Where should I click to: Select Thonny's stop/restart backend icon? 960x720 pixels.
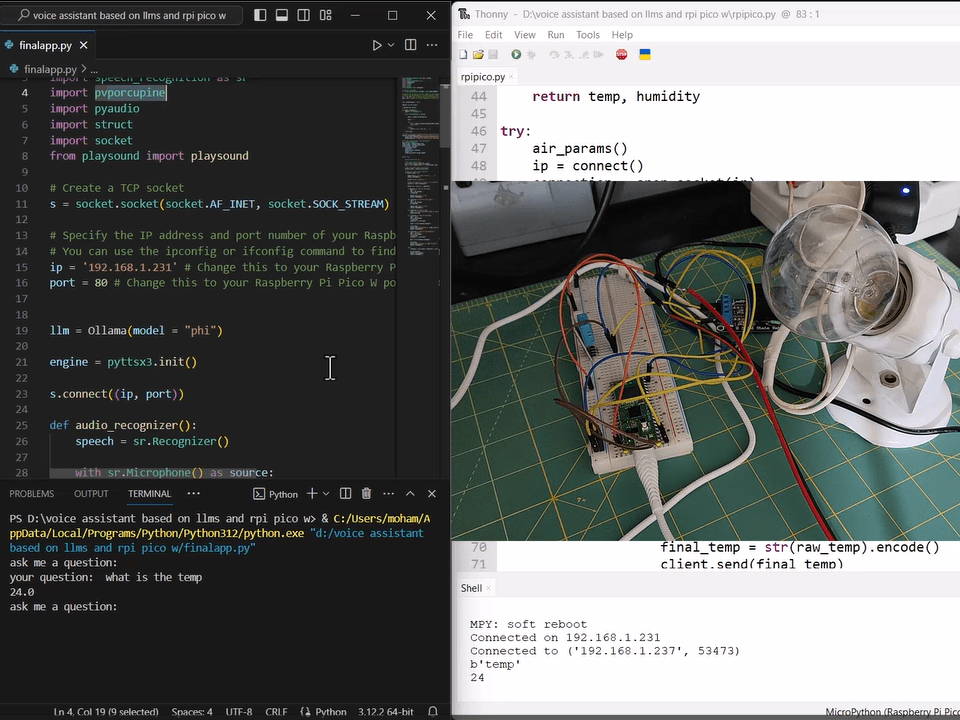(x=620, y=54)
